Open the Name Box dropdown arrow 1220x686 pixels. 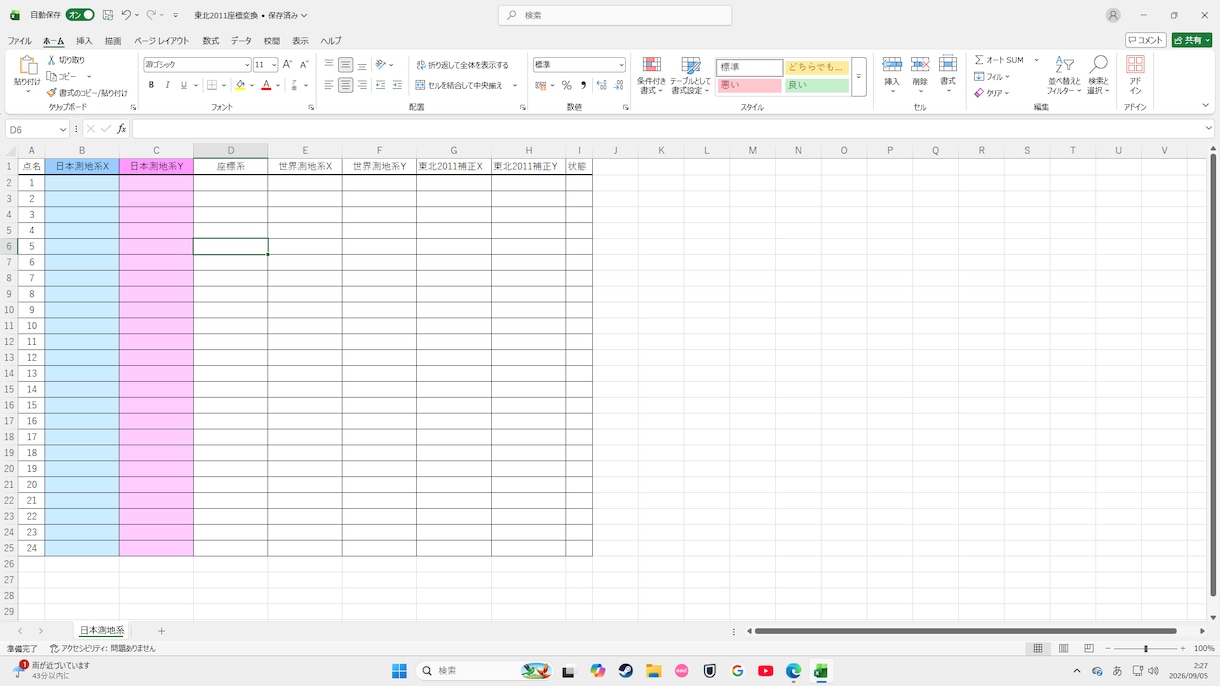coord(63,129)
